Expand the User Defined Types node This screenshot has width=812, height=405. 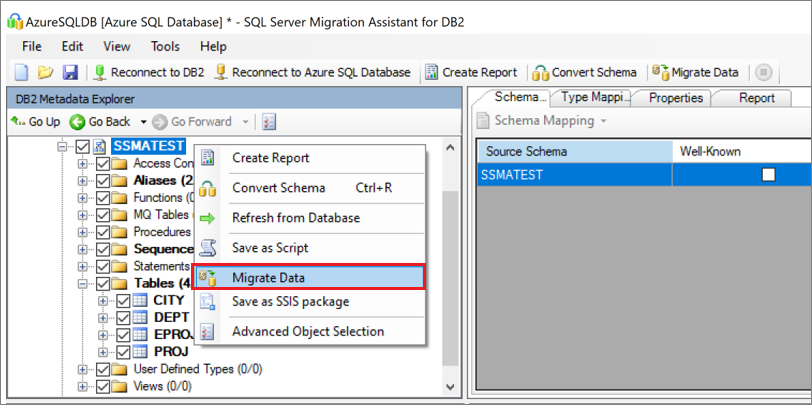[83, 369]
